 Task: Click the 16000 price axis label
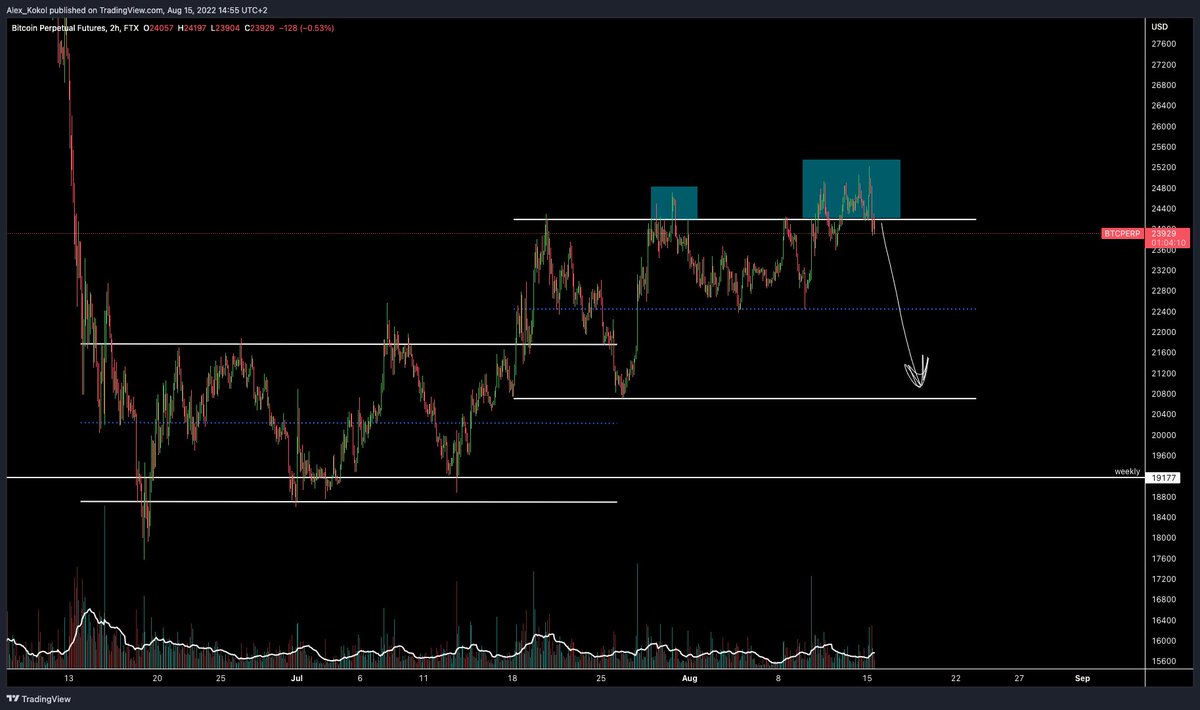tap(1162, 641)
